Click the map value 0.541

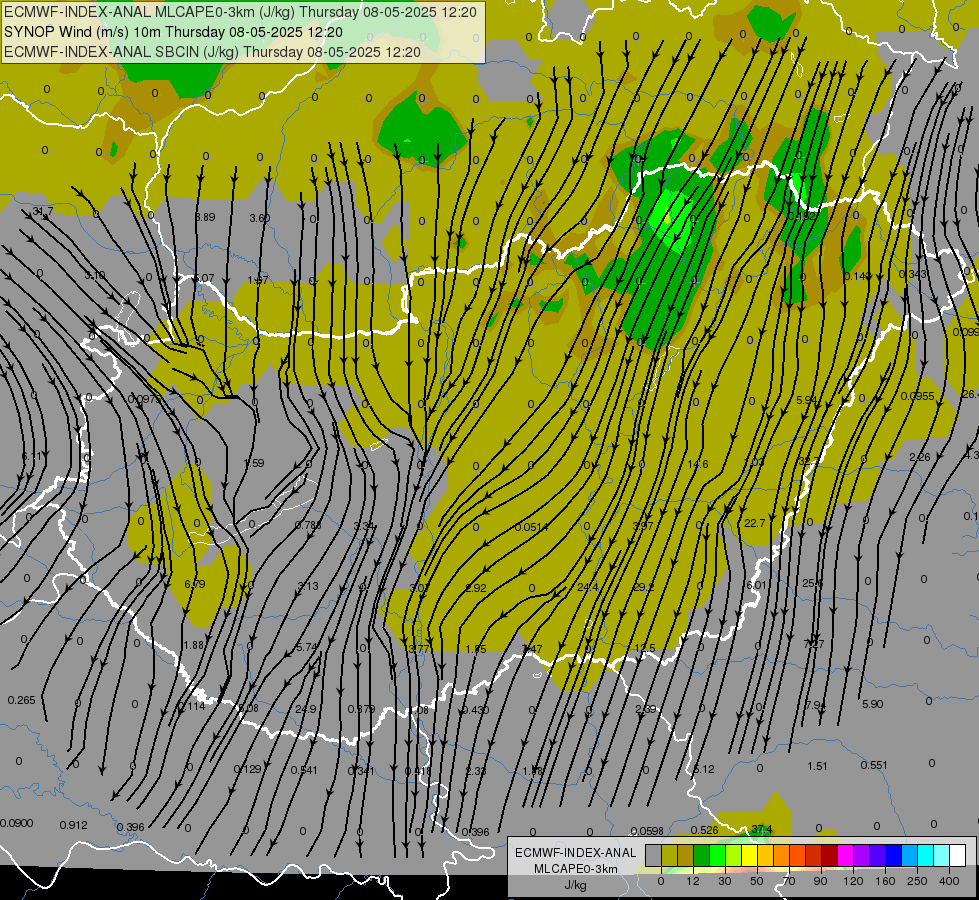(x=304, y=769)
